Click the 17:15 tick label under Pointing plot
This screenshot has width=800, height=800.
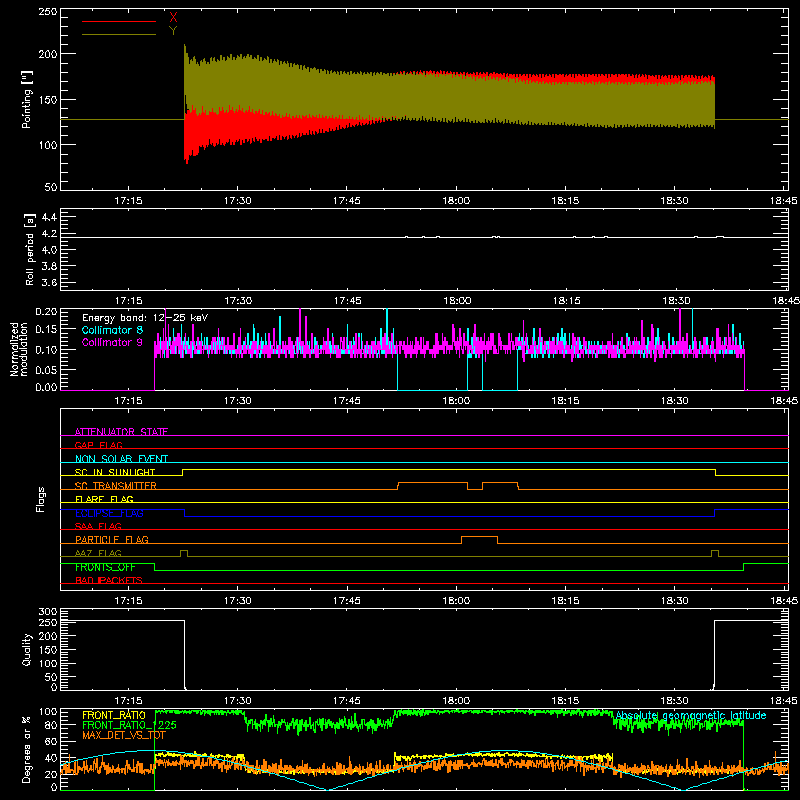click(128, 201)
